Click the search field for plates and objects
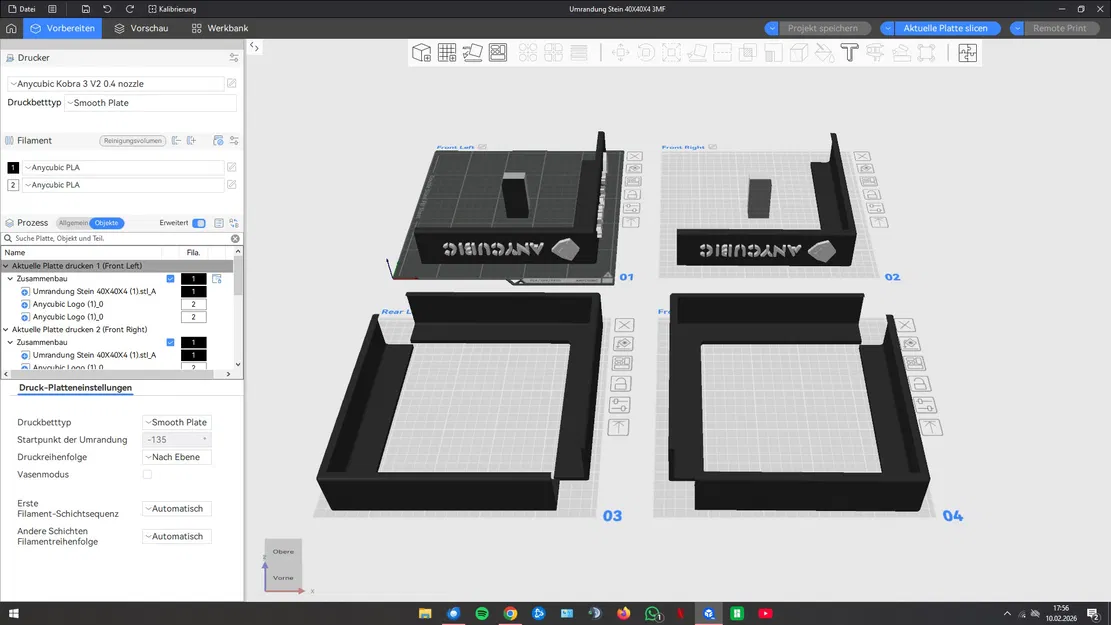 point(120,239)
